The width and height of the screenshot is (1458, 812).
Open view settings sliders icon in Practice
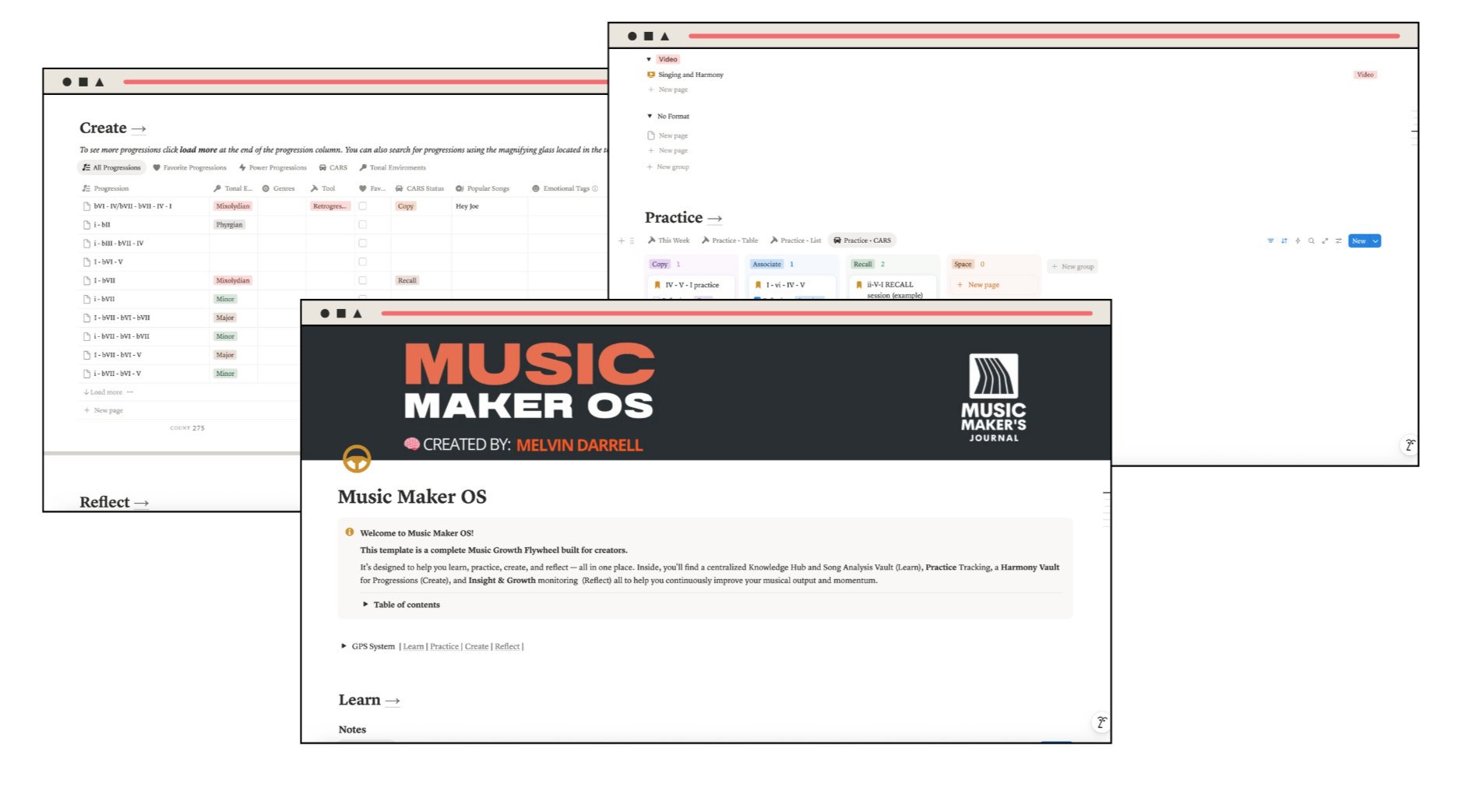pos(1338,241)
